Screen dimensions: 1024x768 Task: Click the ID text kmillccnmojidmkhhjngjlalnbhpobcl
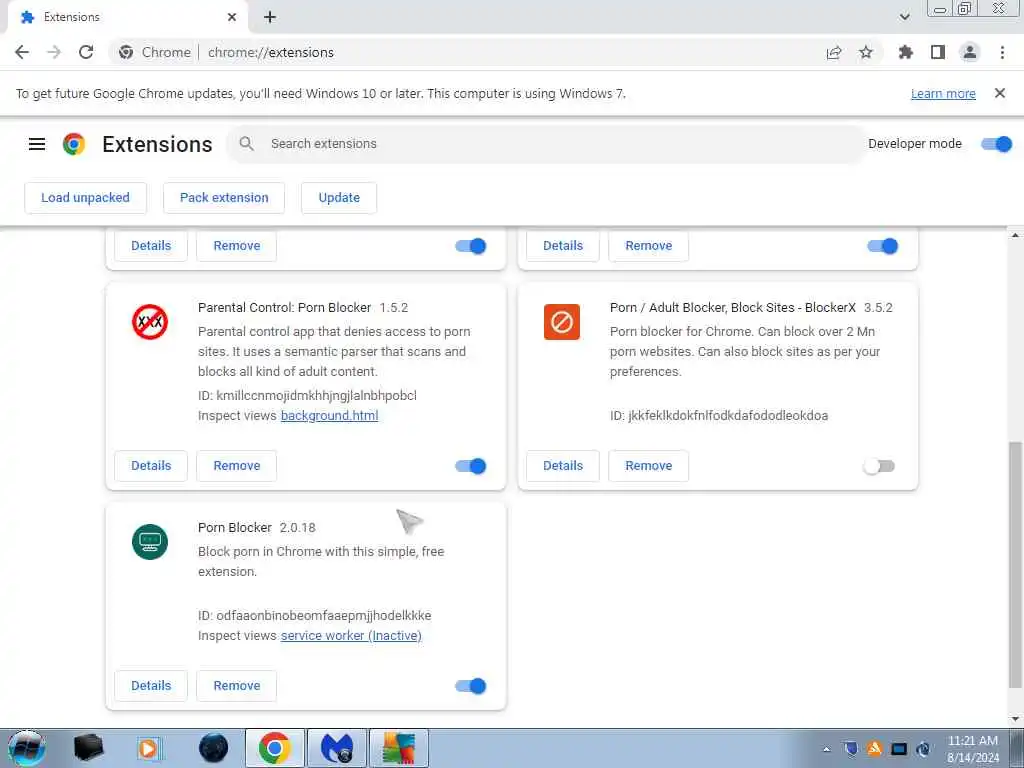(316, 396)
